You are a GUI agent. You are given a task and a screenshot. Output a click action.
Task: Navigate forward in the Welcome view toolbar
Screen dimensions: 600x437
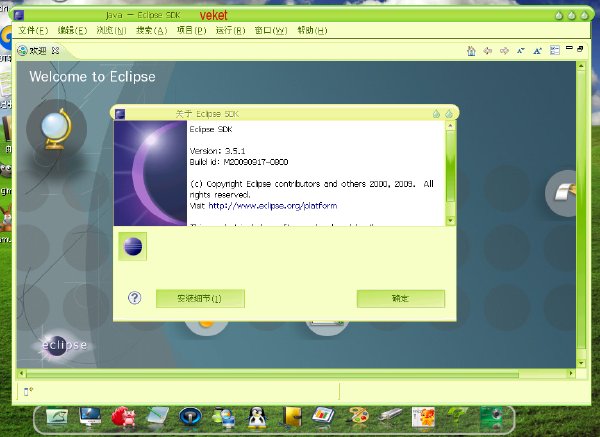504,51
